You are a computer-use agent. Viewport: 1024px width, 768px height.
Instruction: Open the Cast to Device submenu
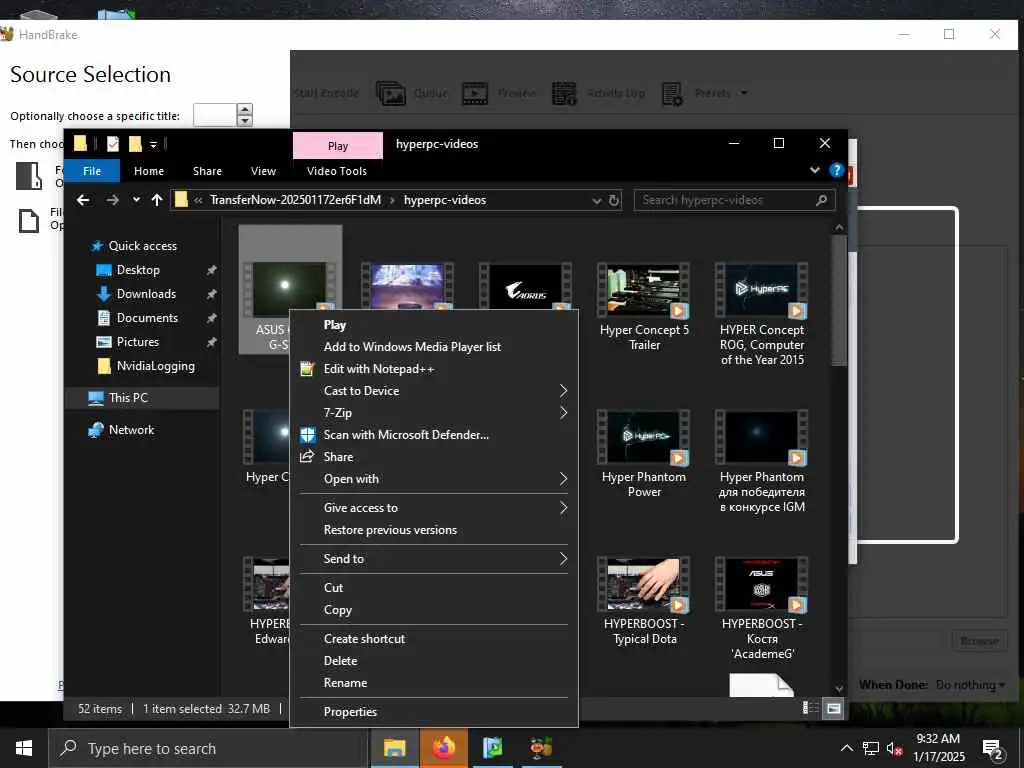click(434, 391)
